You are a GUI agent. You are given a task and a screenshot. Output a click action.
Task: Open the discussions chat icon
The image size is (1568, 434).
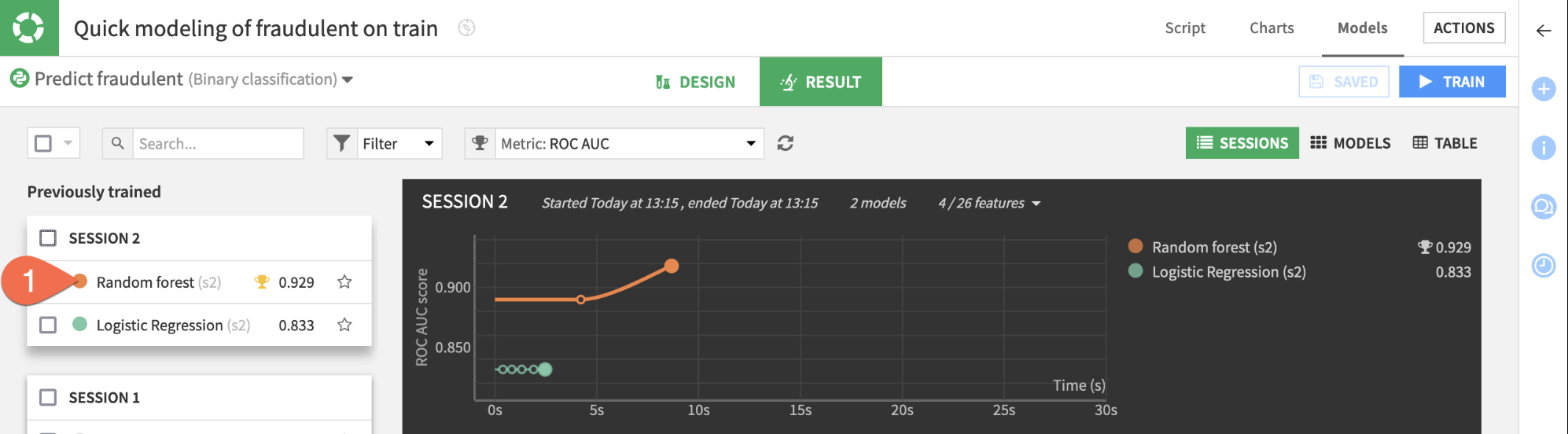pos(1544,207)
